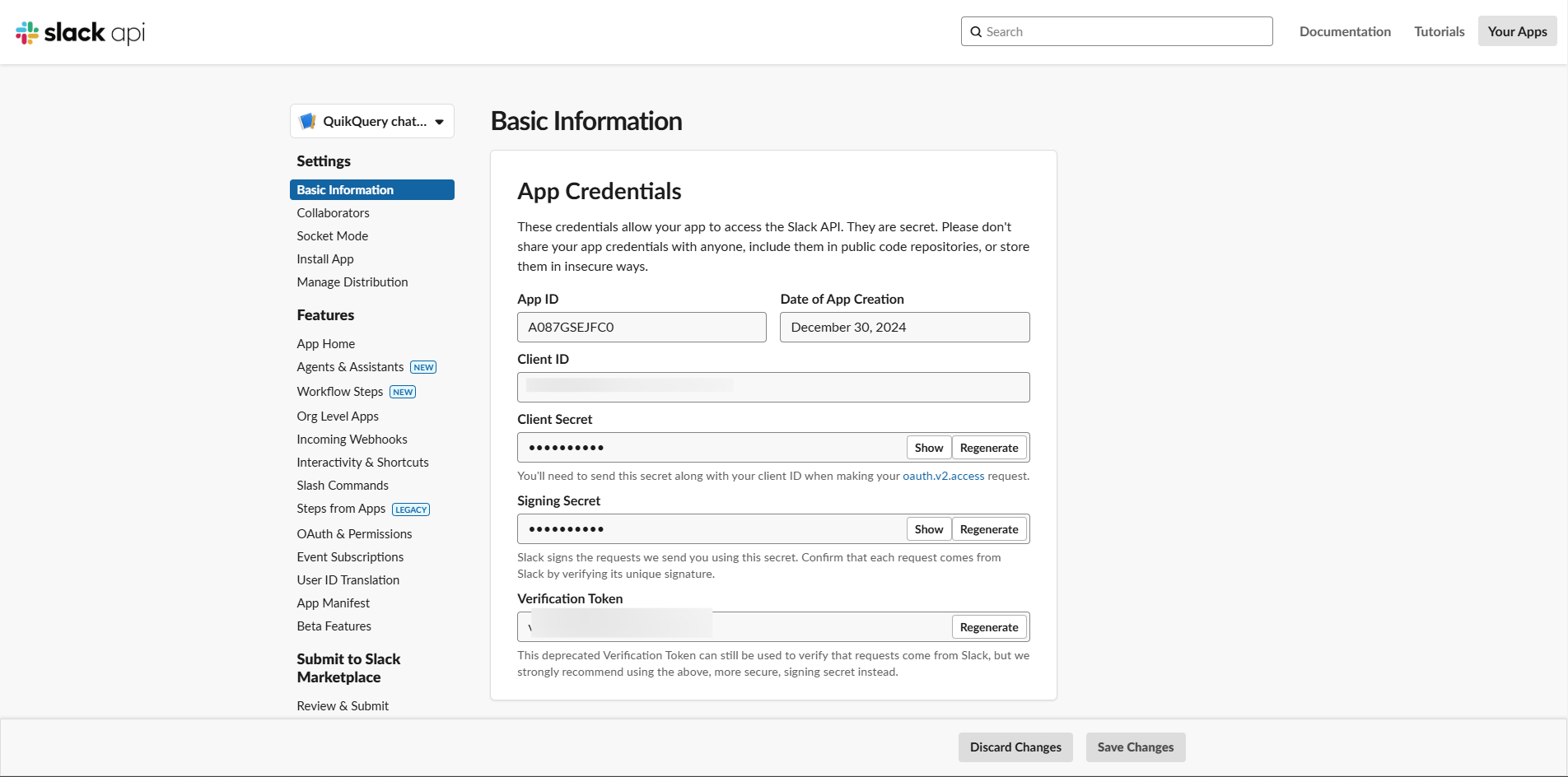Viewport: 1568px width, 777px height.
Task: Regenerate the Signing Secret
Action: tap(988, 529)
